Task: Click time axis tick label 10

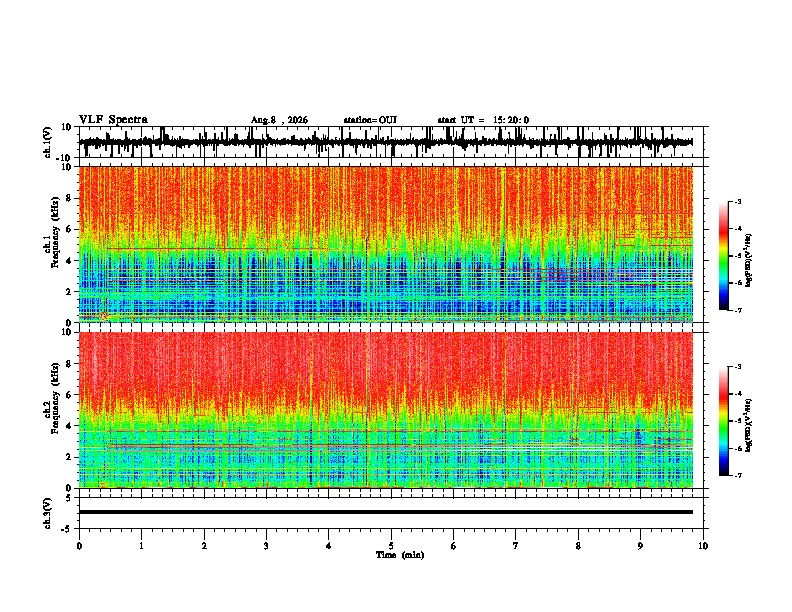Action: [703, 546]
